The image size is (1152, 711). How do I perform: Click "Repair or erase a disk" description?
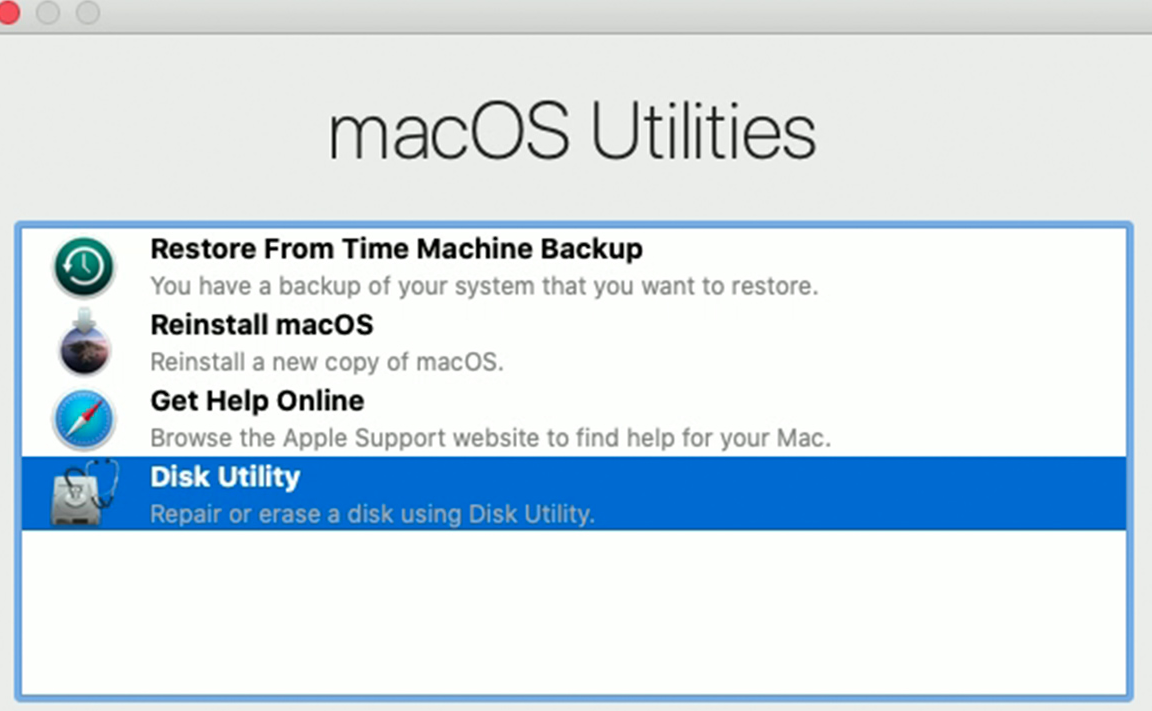(372, 514)
